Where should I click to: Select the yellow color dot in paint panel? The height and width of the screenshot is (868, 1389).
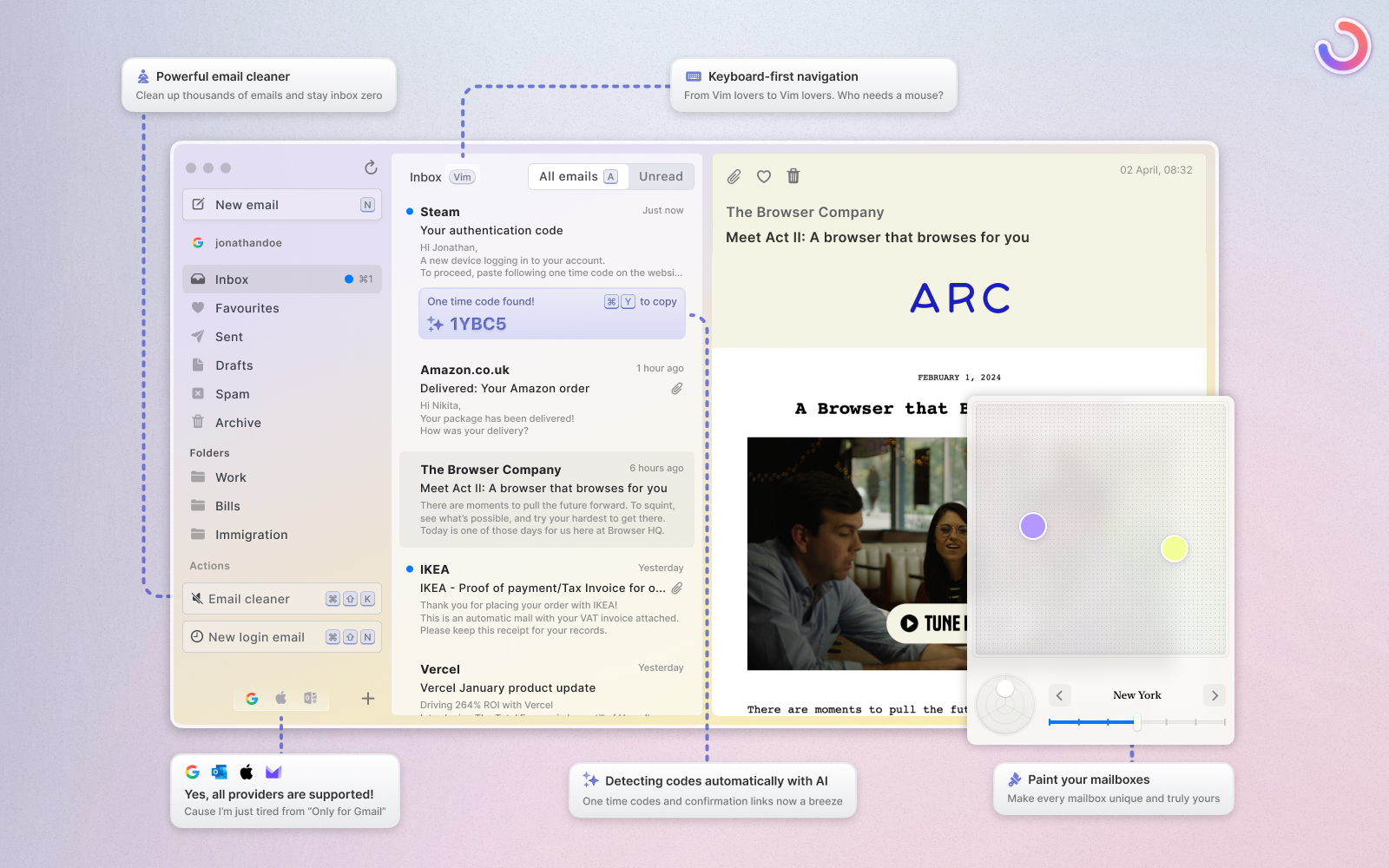(1175, 549)
